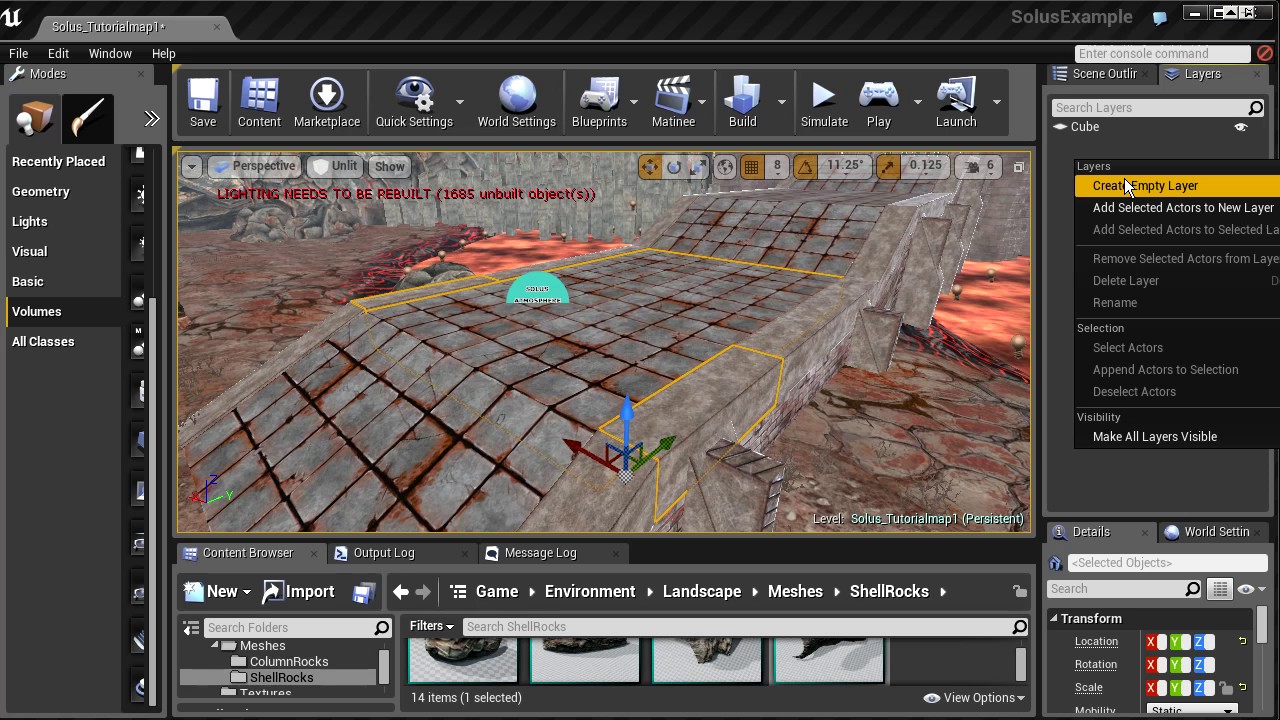Select Paint mode brush icon

(87, 119)
